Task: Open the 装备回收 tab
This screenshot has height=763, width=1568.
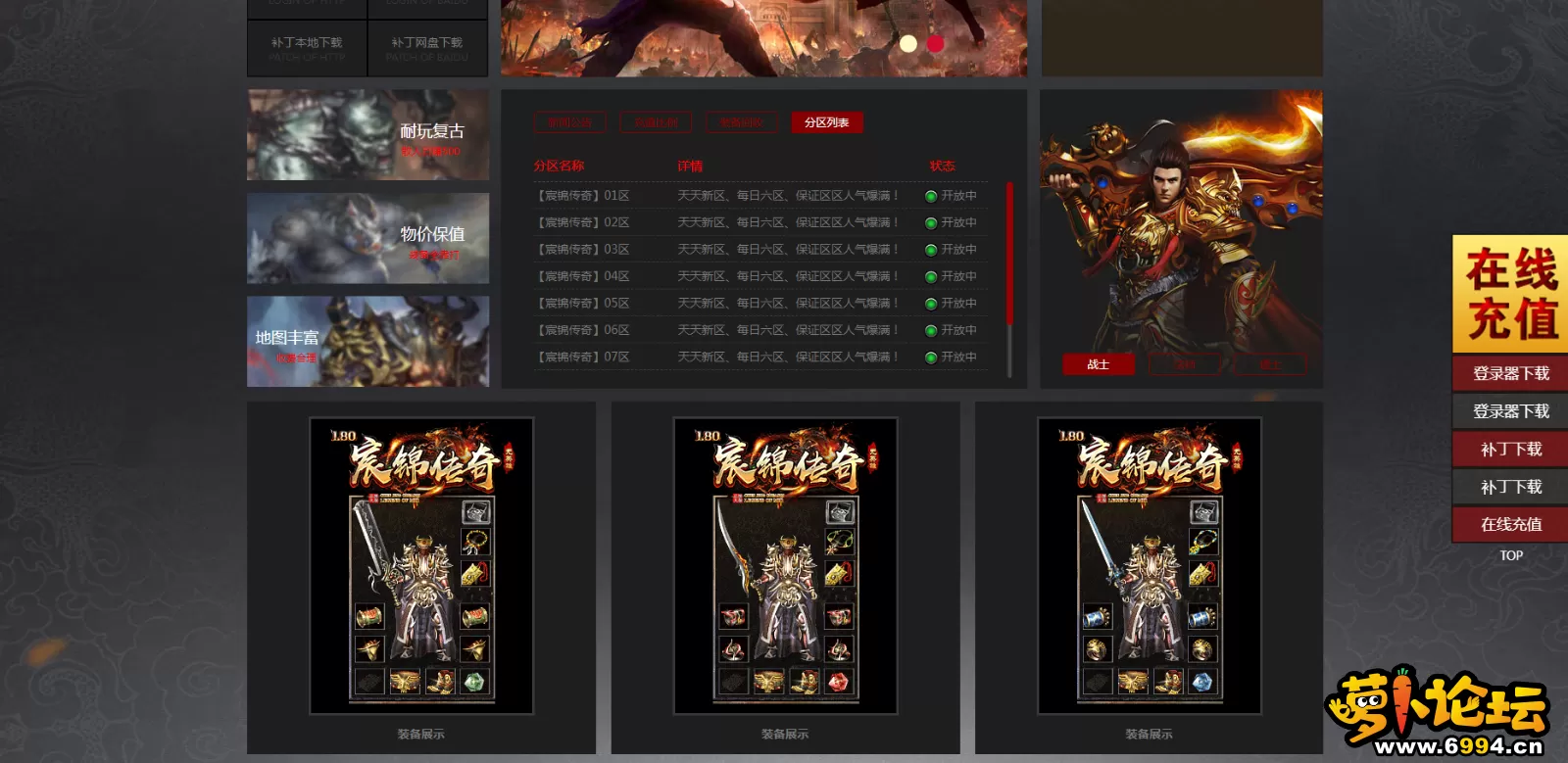Action: tap(742, 122)
